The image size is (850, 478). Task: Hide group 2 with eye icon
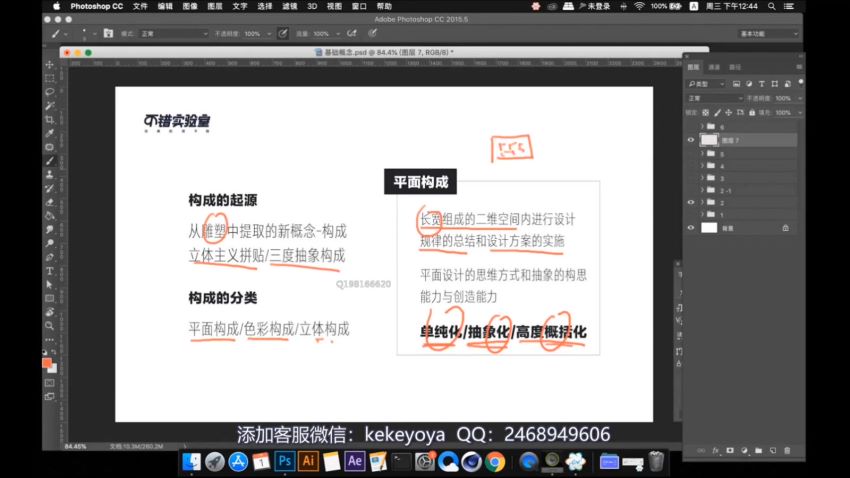click(691, 202)
